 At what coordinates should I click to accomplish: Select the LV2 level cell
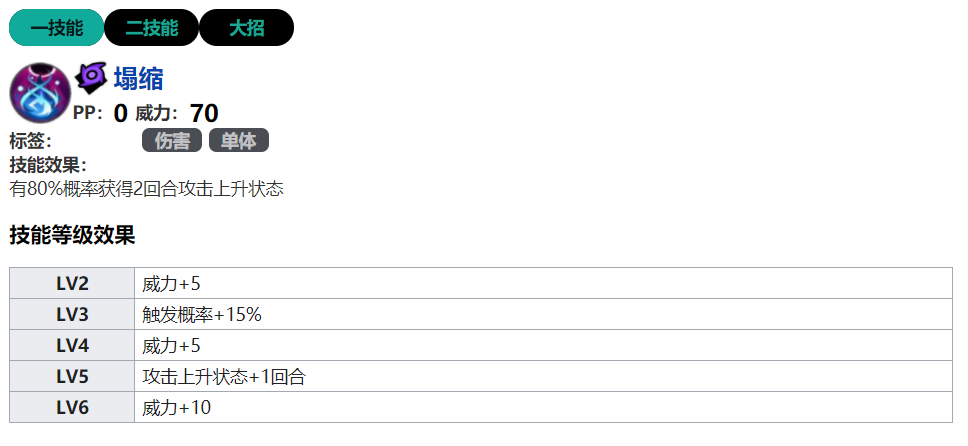pyautogui.click(x=72, y=284)
